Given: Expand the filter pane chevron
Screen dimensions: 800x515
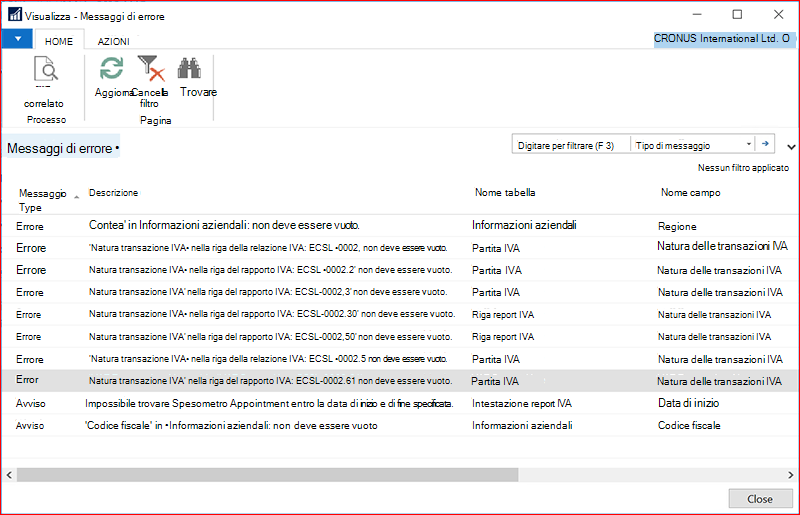Looking at the screenshot, I should tap(791, 147).
